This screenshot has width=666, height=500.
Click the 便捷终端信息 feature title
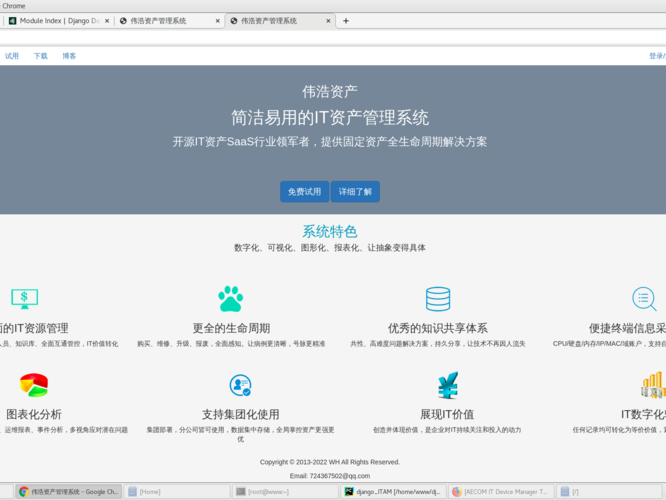[x=627, y=328]
